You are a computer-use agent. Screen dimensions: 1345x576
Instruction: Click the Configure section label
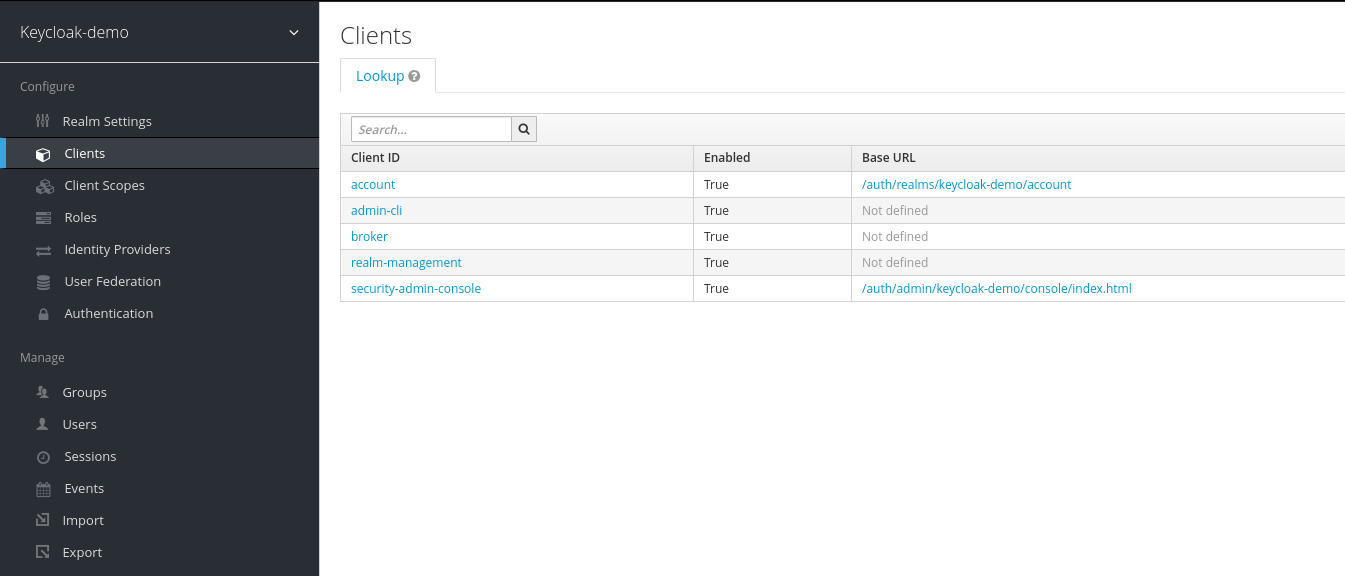coord(47,87)
